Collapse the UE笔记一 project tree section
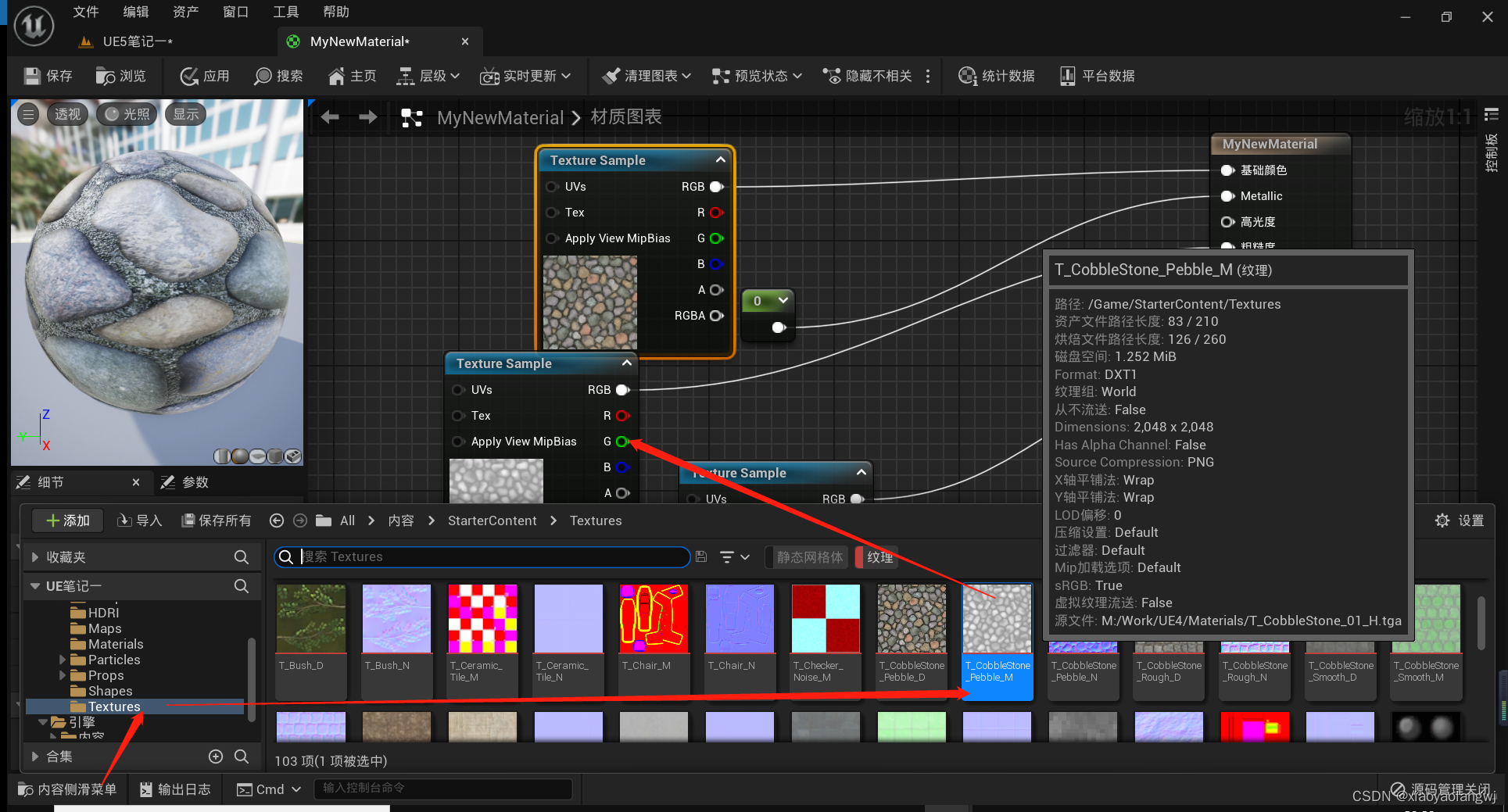This screenshot has width=1508, height=812. coord(34,585)
